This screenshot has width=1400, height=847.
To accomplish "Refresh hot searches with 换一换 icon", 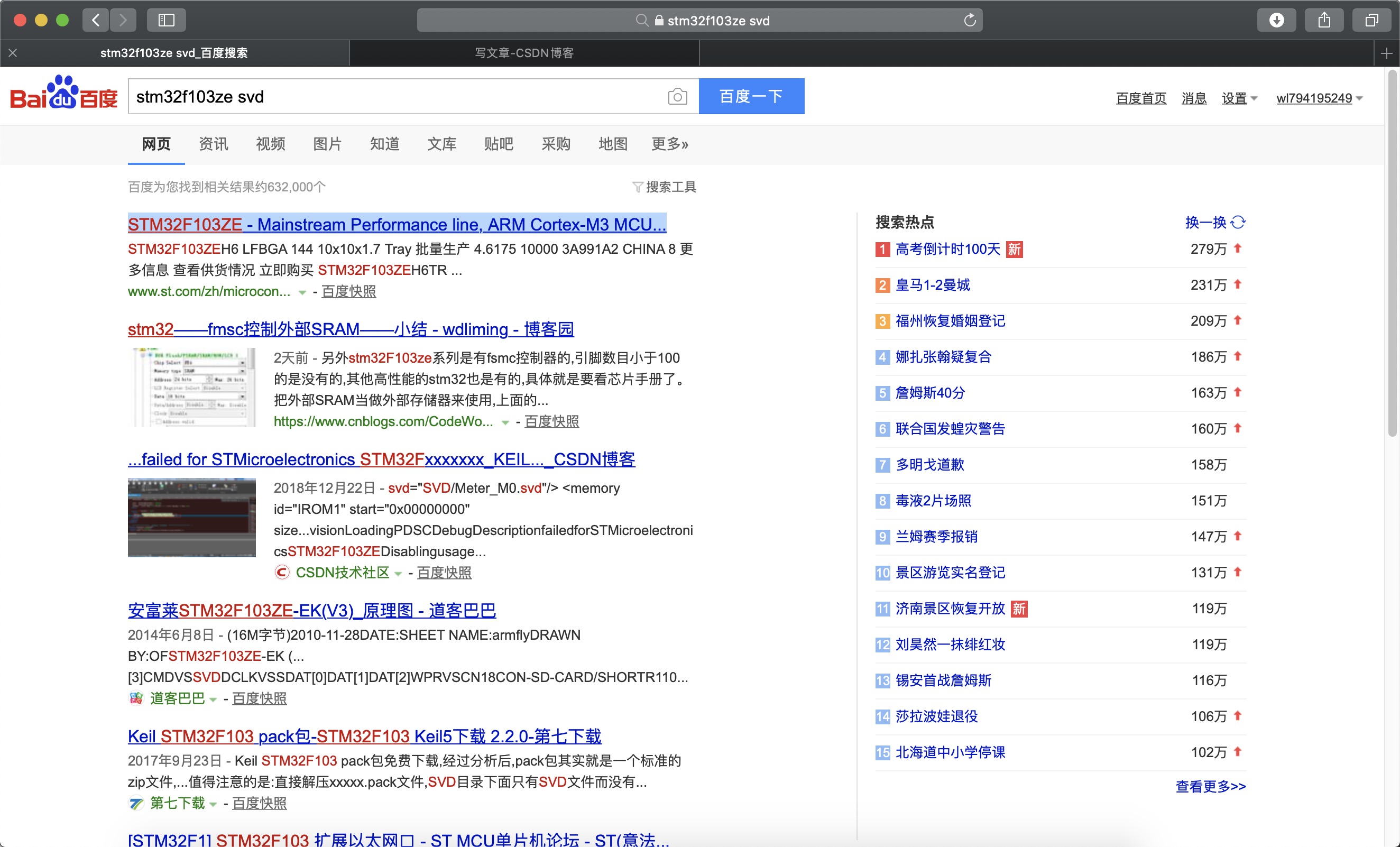I will (1238, 222).
